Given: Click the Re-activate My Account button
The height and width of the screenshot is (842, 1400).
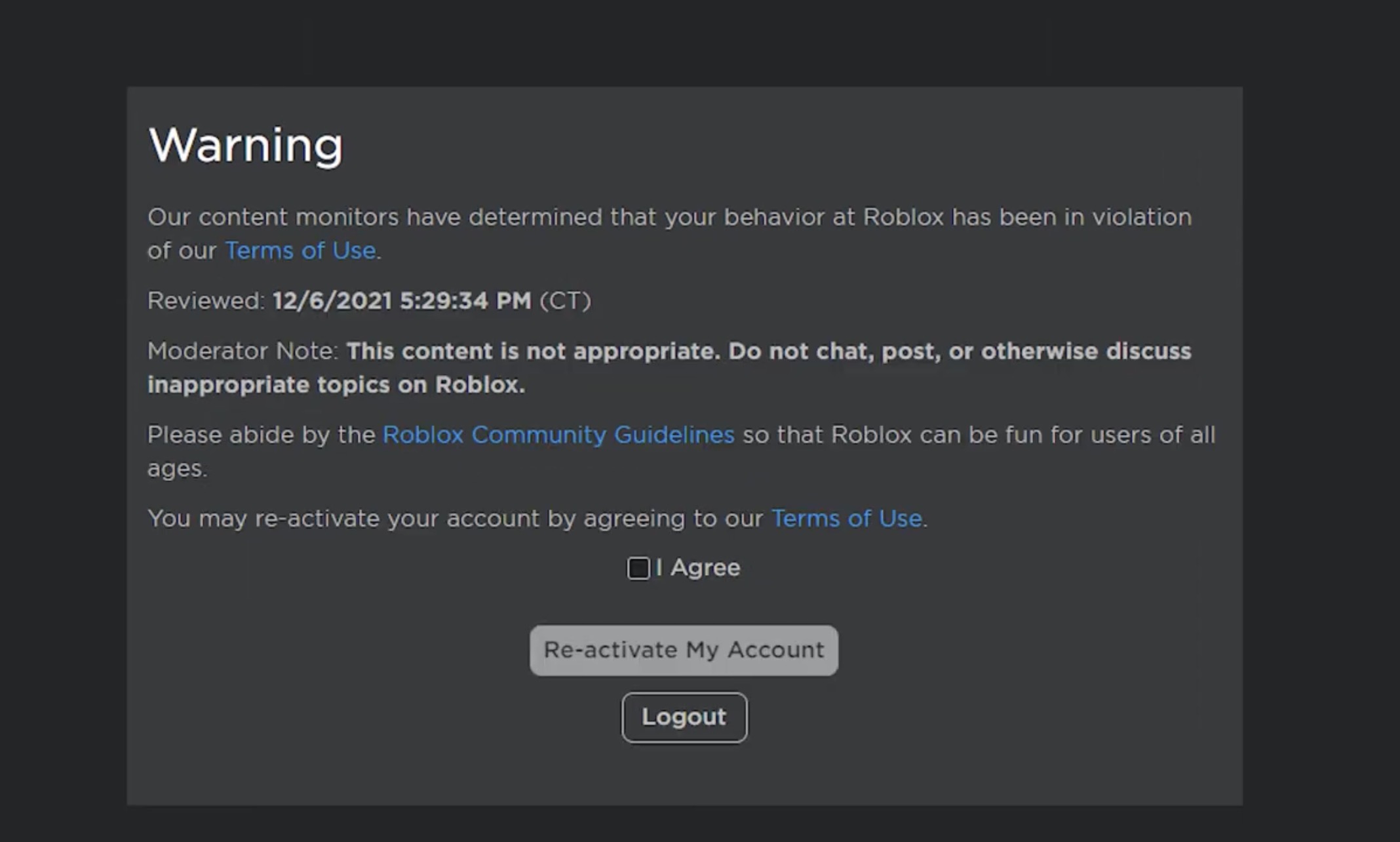Looking at the screenshot, I should 684,650.
